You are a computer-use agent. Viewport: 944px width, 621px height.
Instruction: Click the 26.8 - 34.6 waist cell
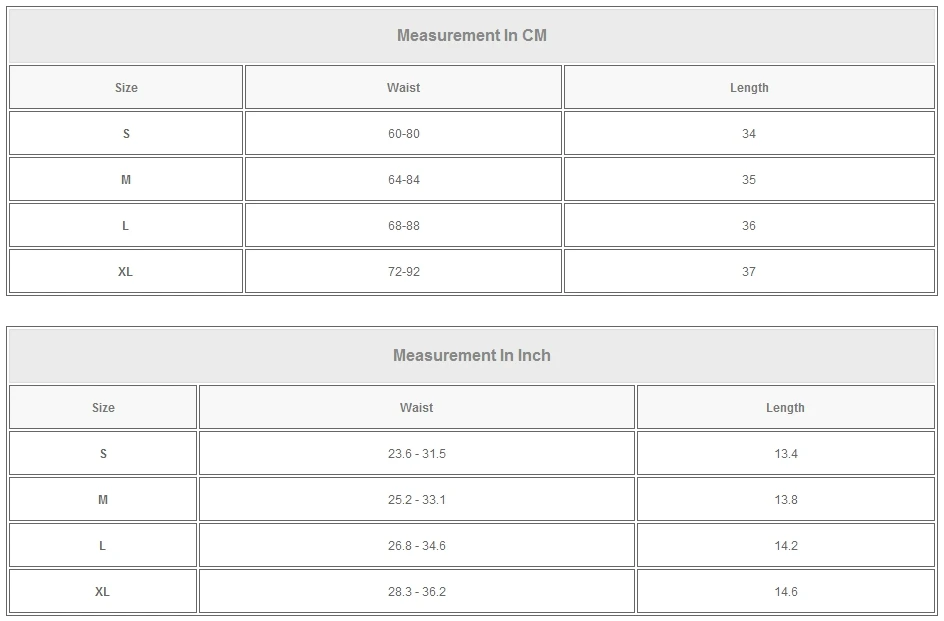[x=416, y=546]
